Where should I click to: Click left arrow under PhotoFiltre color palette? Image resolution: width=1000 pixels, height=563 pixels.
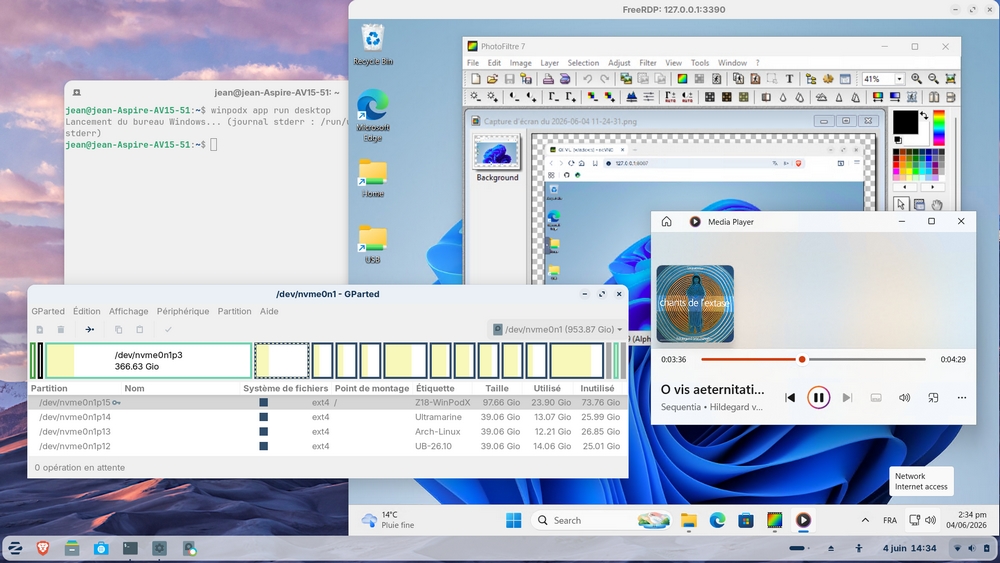905,187
